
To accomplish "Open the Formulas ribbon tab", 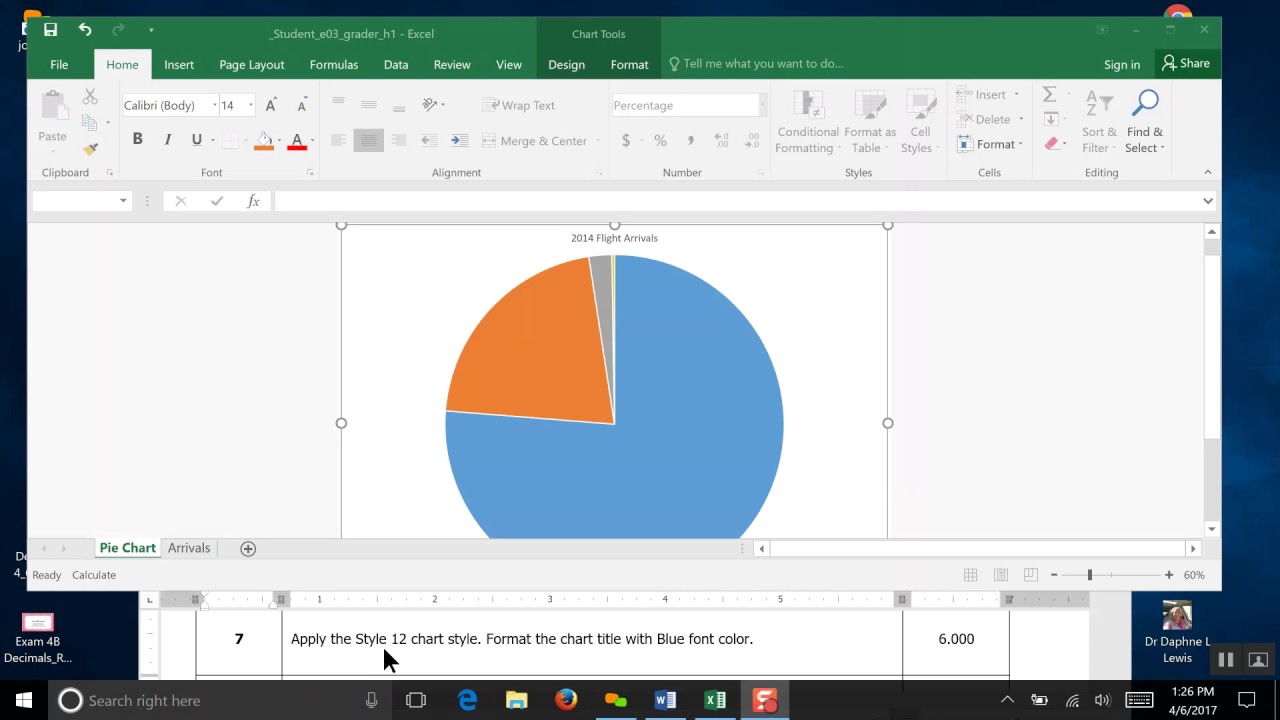I will (x=334, y=64).
